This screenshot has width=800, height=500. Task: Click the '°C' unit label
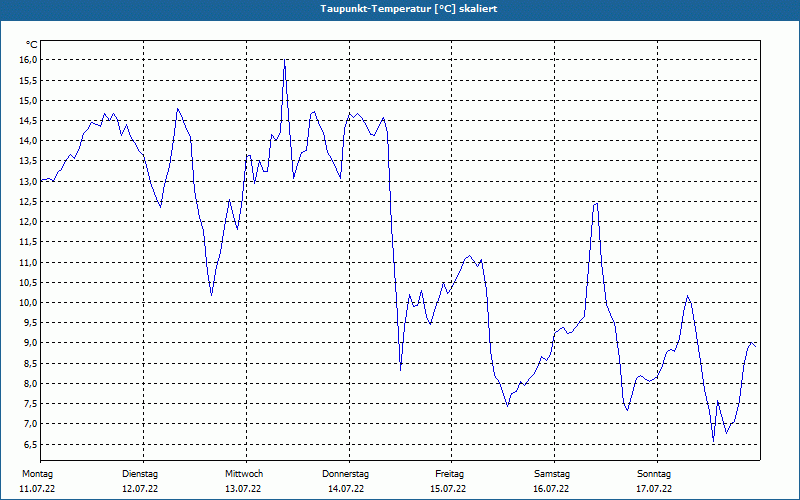pos(32,45)
